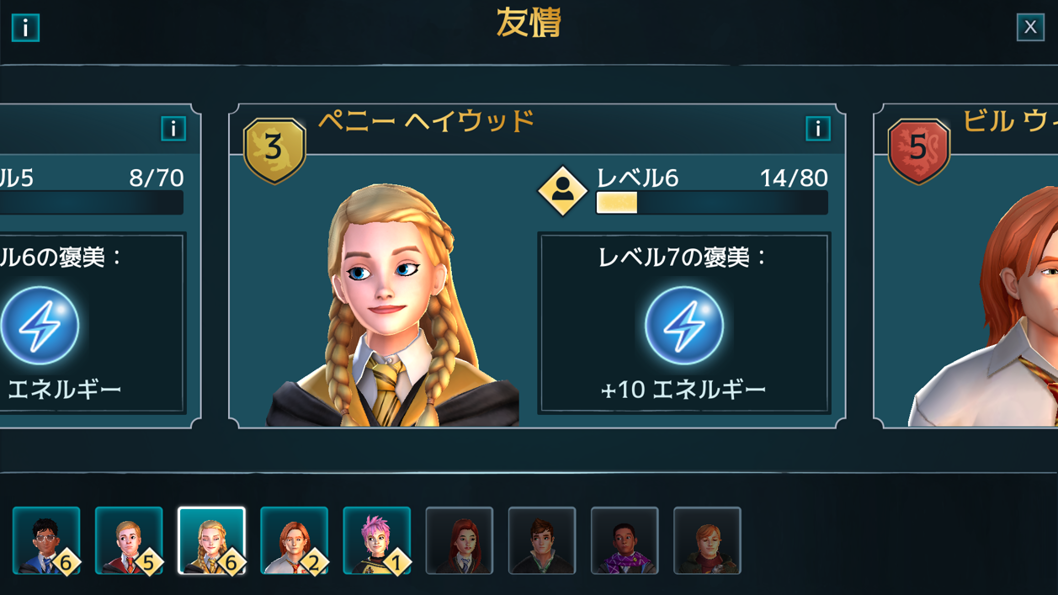Screen dimensions: 1058x595
Task: Click the レベル7 energy reward orb
Action: [x=684, y=325]
